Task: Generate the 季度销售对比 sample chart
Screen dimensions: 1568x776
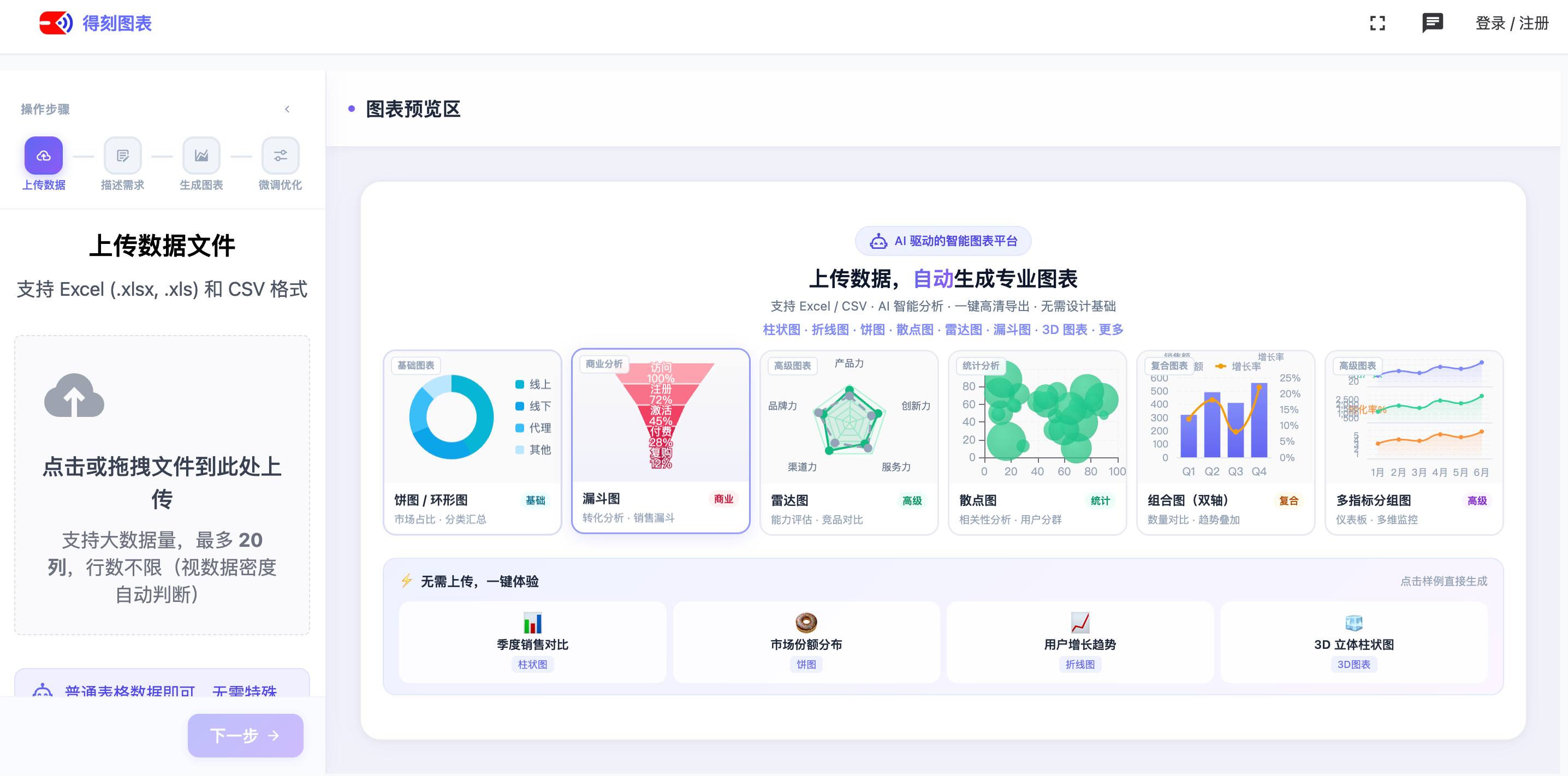Action: (532, 642)
